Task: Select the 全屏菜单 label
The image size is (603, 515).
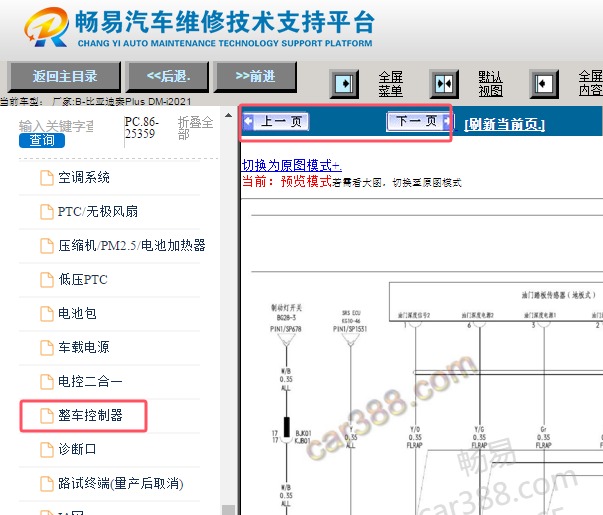Action: (390, 83)
